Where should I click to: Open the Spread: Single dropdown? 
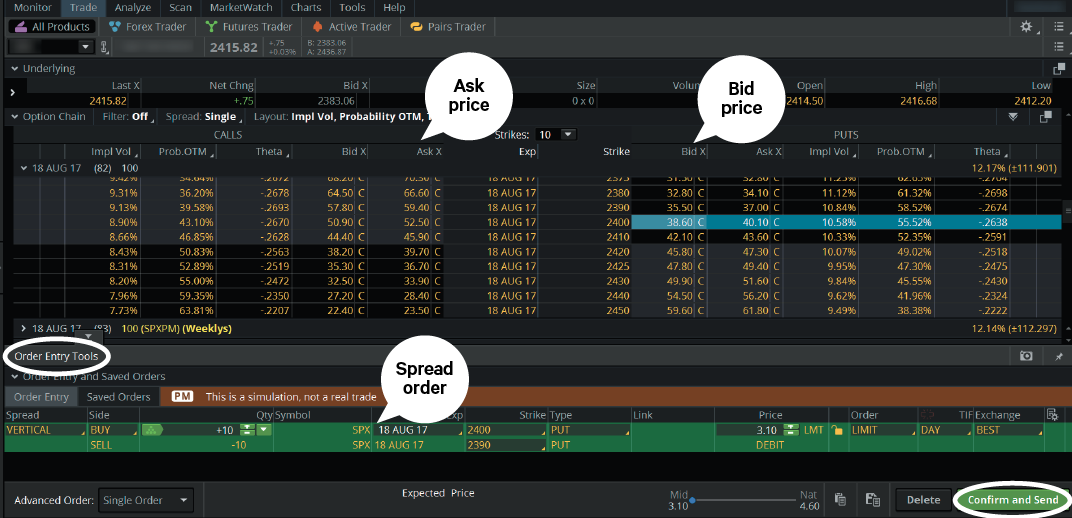coord(204,116)
